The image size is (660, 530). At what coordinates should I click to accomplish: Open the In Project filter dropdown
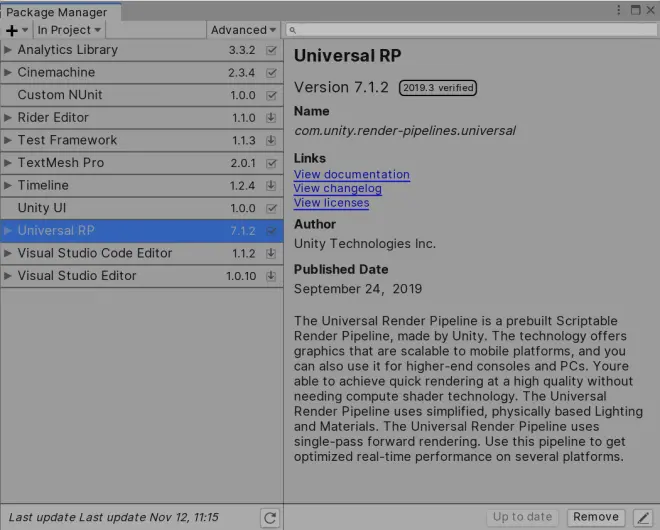point(69,30)
